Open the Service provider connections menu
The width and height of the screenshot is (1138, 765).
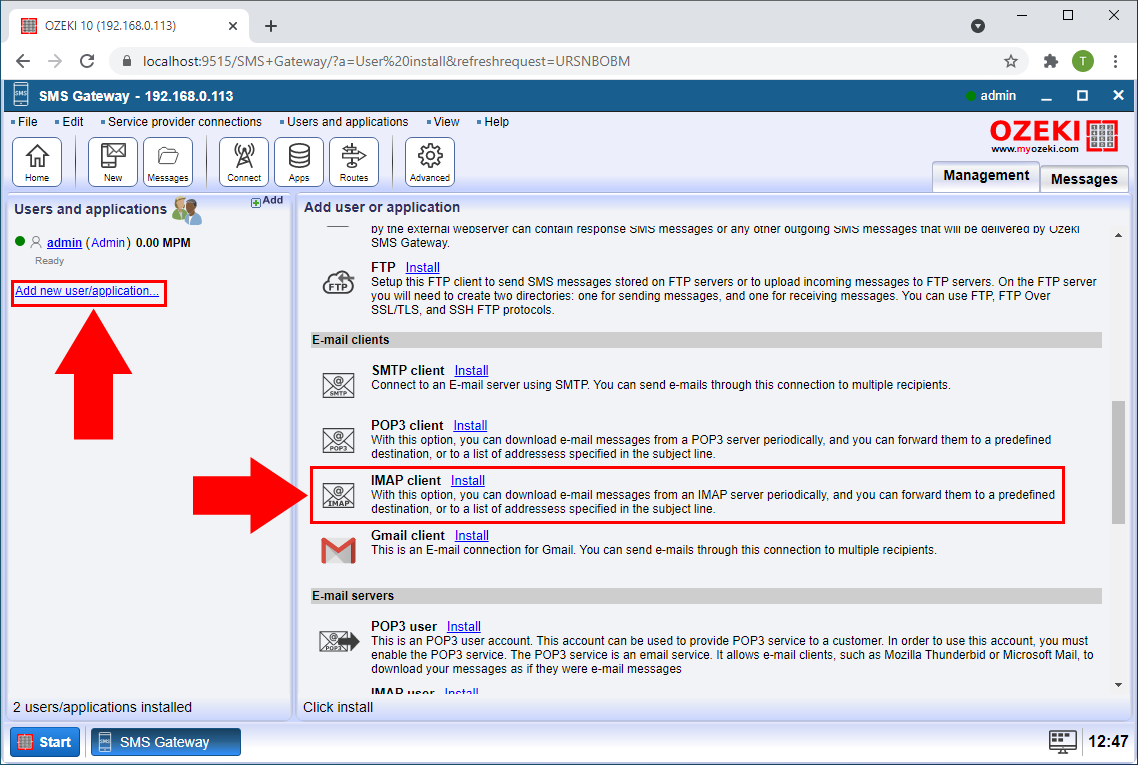tap(184, 122)
